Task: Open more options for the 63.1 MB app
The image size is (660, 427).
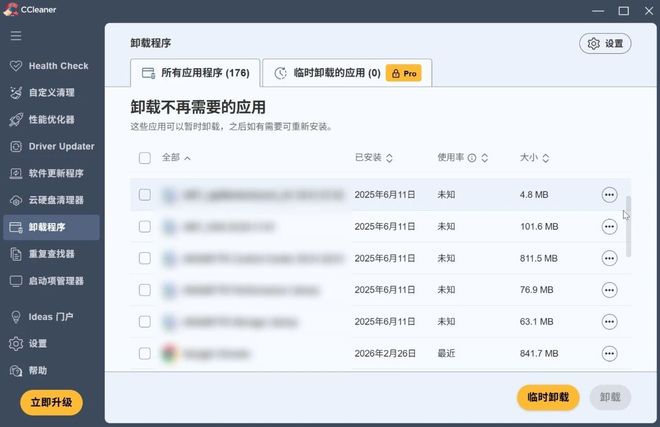Action: 609,322
